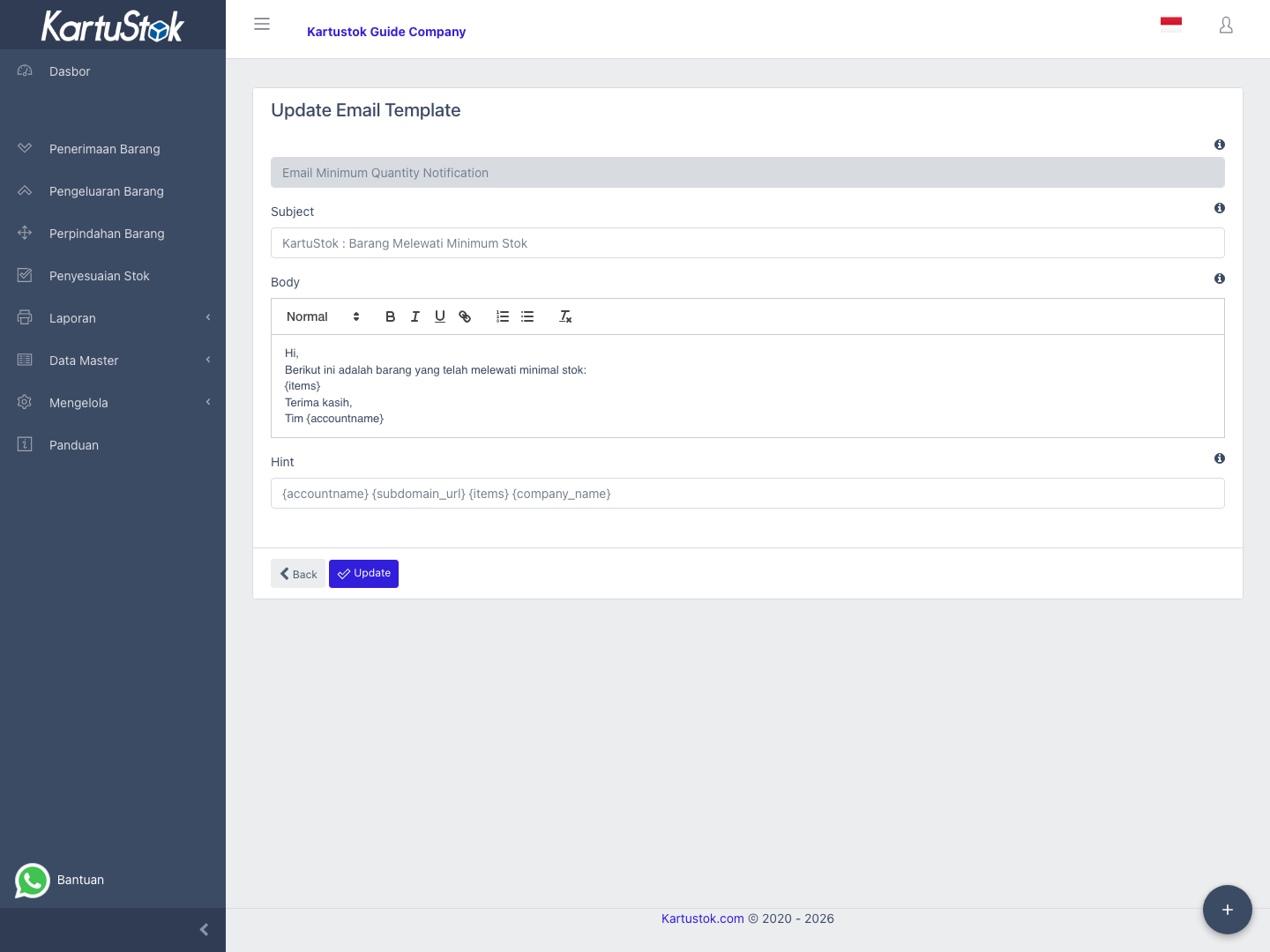Click the Pengeluaran Barang sidebar icon
1270x952 pixels.
25,190
